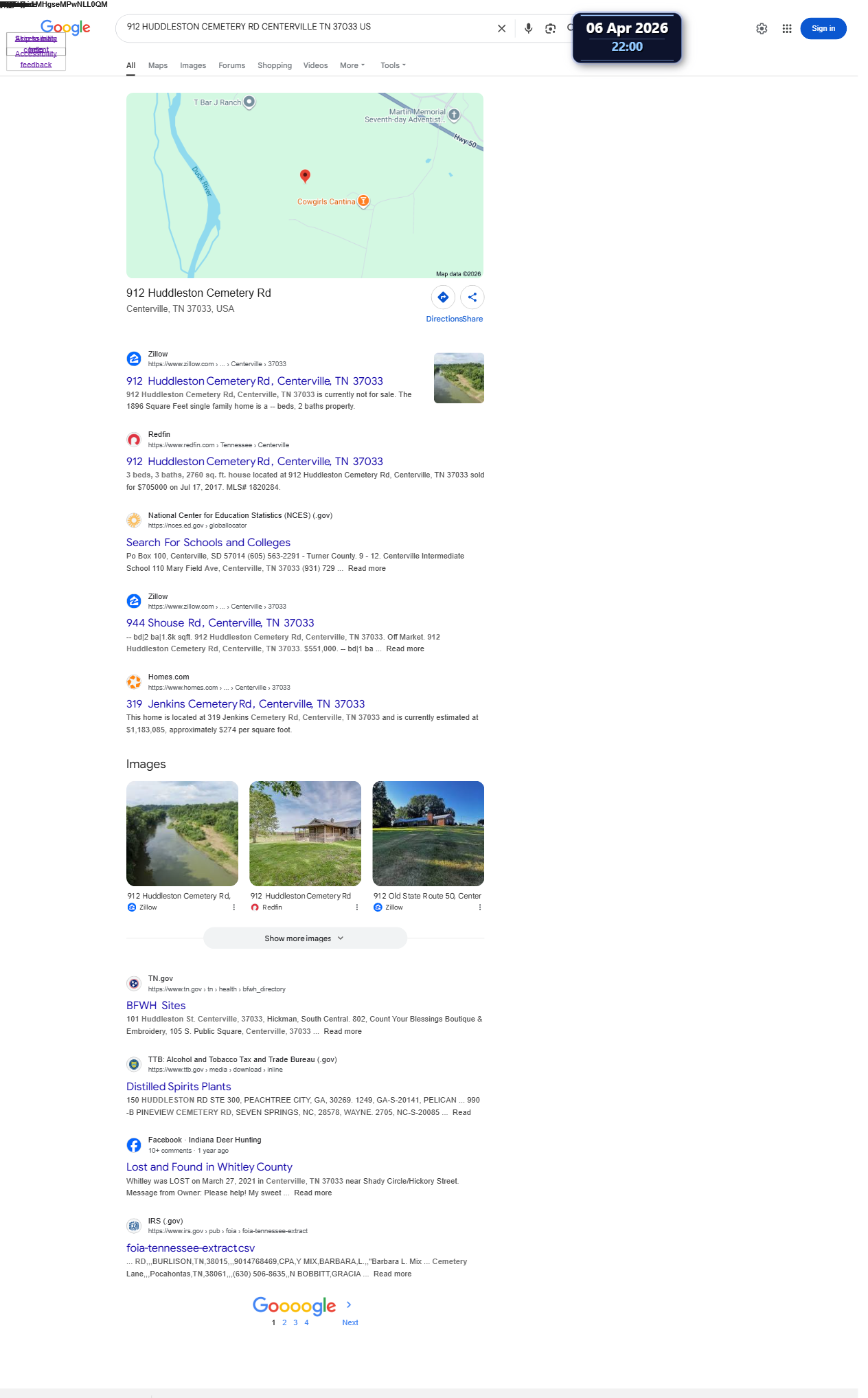The width and height of the screenshot is (868, 1398).
Task: Click the Cowgirls Cantina map marker
Action: pyautogui.click(x=364, y=201)
